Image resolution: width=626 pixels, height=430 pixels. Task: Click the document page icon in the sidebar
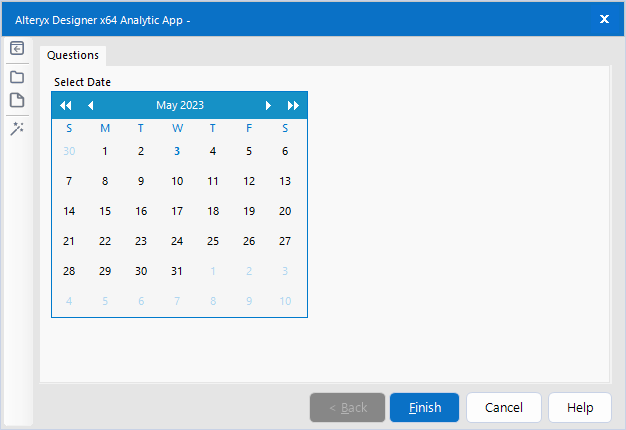(17, 100)
